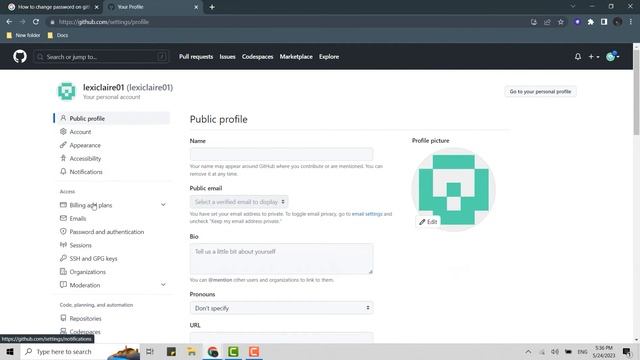
Task: Click the Billing credit card icon
Action: (63, 205)
